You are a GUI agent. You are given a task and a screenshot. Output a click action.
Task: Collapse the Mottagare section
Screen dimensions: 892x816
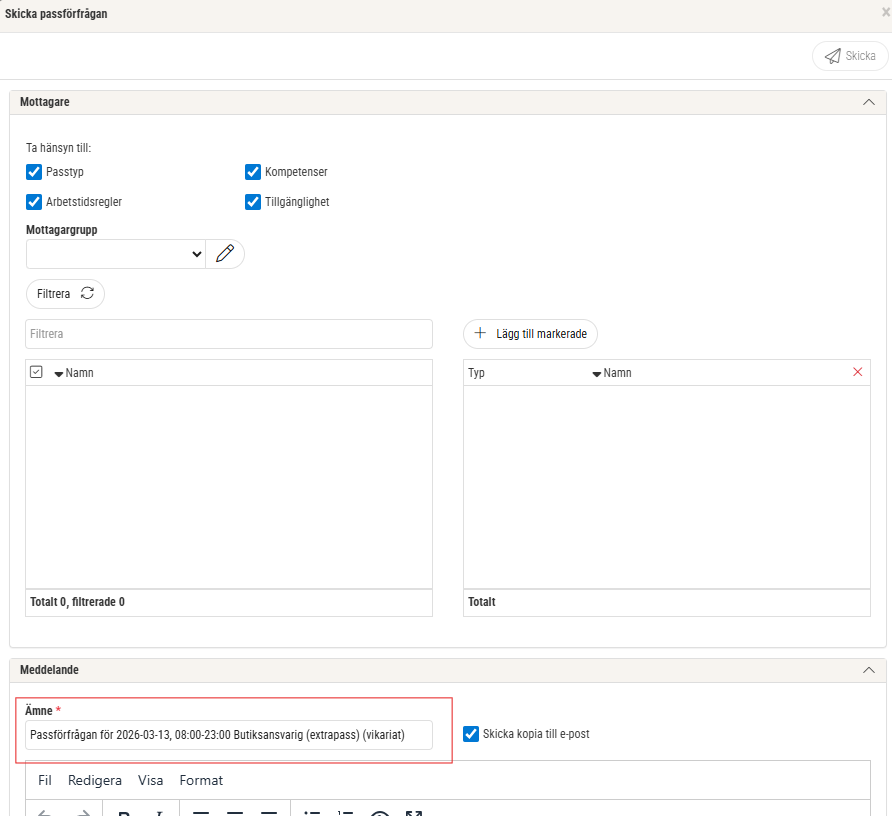[868, 102]
